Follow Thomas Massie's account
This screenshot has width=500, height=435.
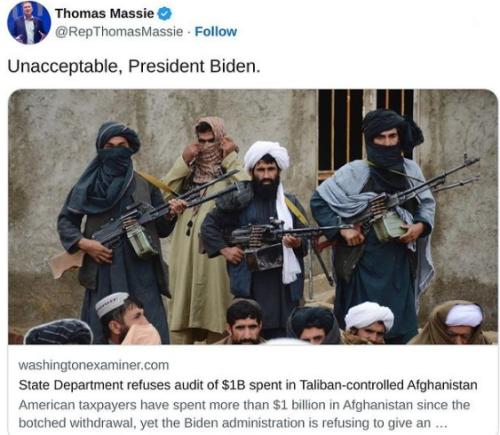tap(216, 32)
